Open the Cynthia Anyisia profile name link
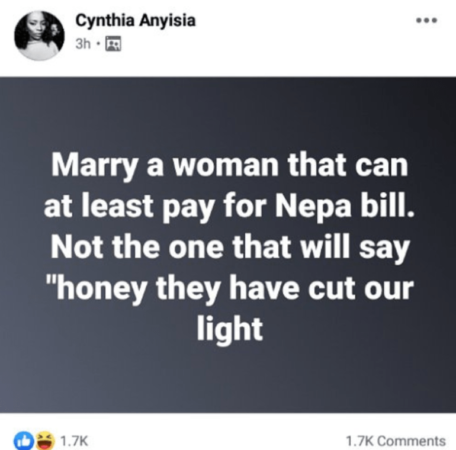The image size is (456, 450). coord(135,21)
